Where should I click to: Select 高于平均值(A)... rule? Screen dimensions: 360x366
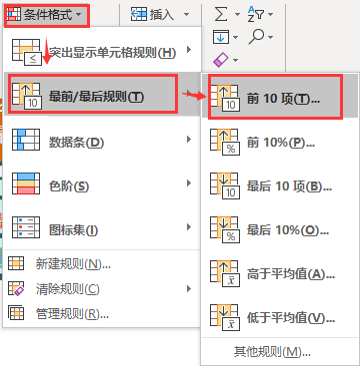pos(280,274)
